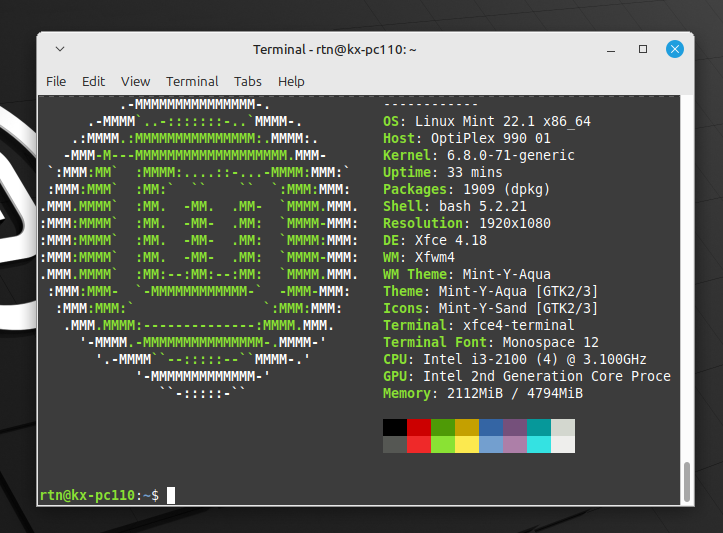Image resolution: width=723 pixels, height=533 pixels.
Task: Maximize the terminal window
Action: 643,49
